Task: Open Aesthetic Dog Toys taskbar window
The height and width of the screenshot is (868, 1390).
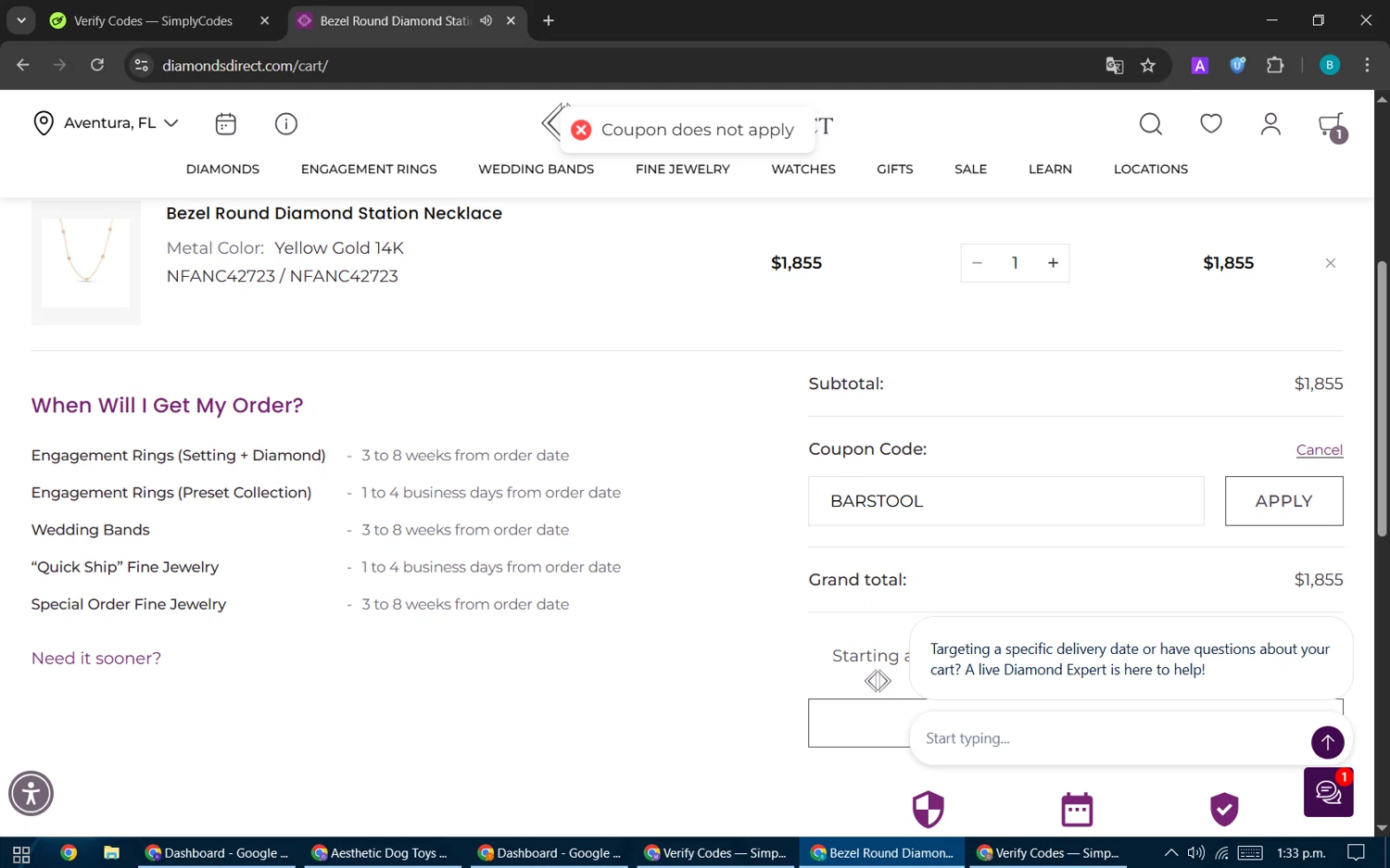Action: (x=382, y=853)
